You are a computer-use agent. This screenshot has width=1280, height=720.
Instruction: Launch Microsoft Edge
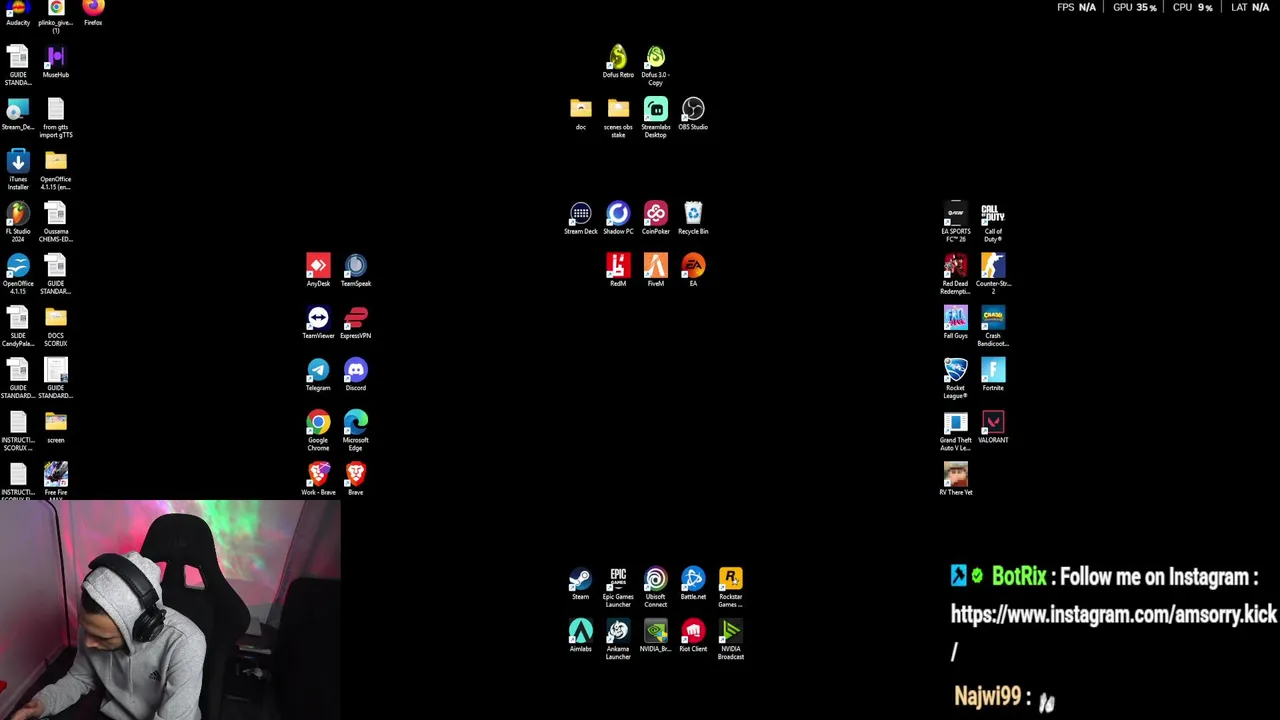pyautogui.click(x=356, y=431)
